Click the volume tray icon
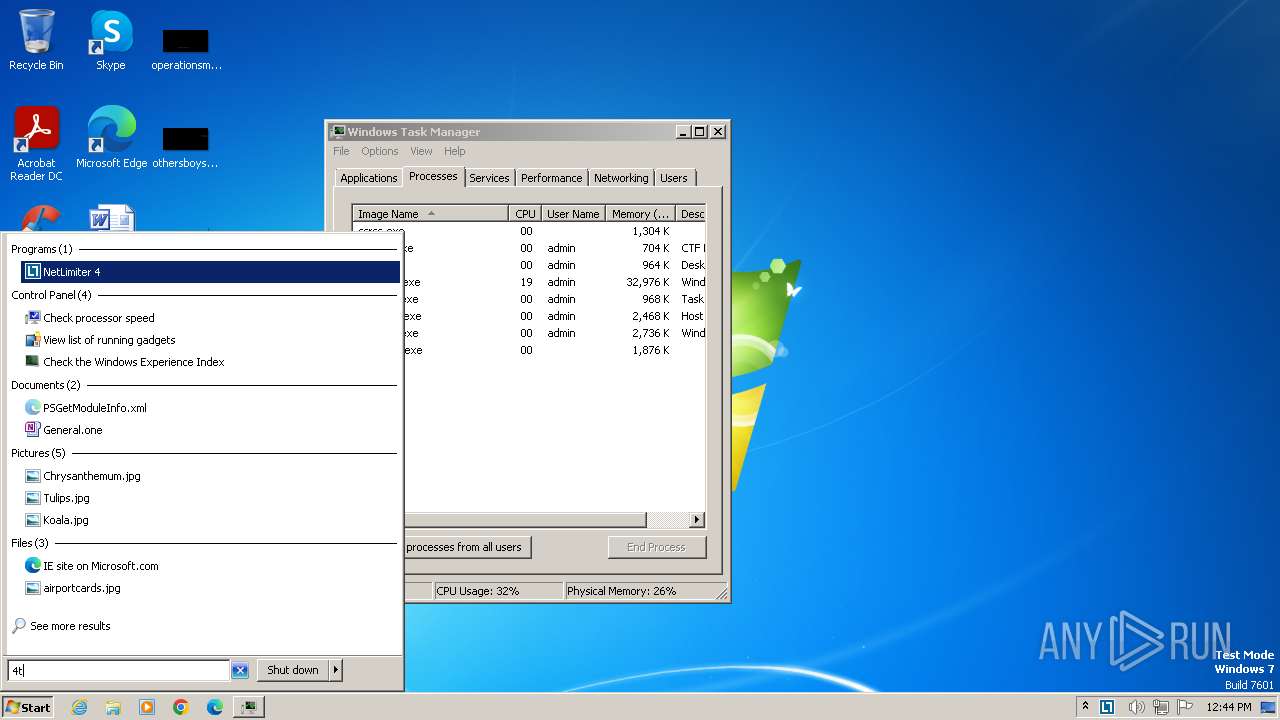Screen dimensions: 1280x720 (1137, 707)
